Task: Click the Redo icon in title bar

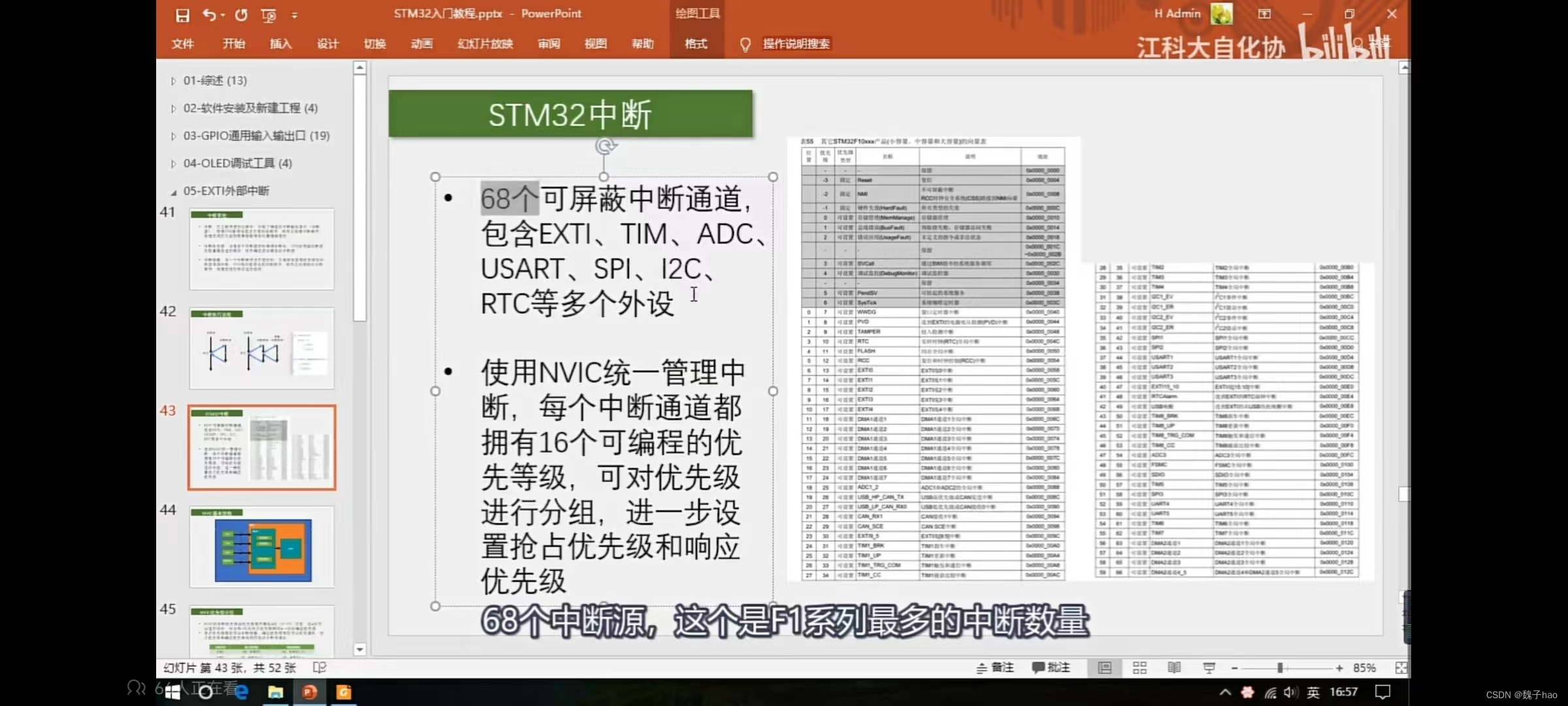Action: 241,14
